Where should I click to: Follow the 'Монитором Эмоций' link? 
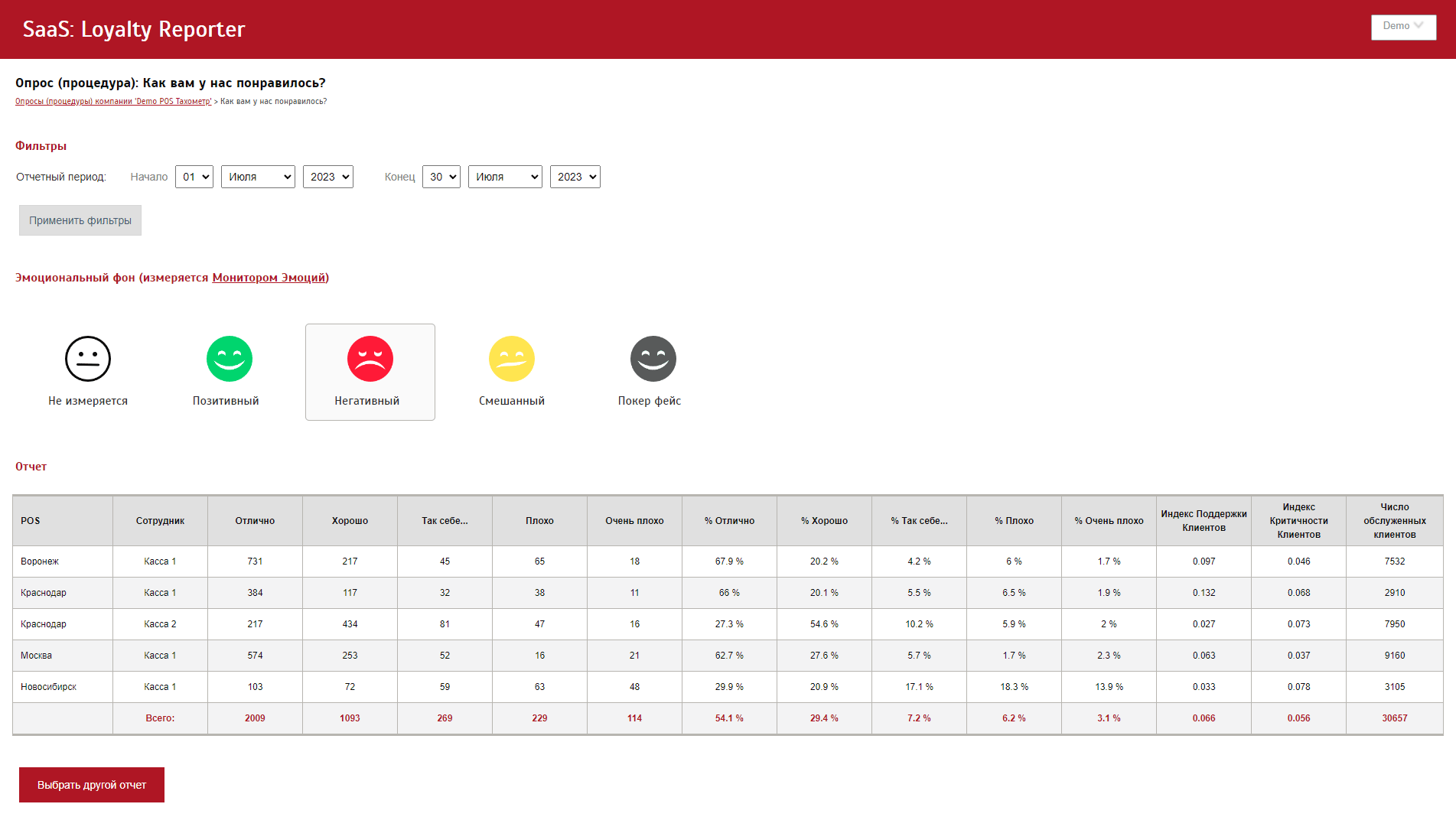coord(270,278)
